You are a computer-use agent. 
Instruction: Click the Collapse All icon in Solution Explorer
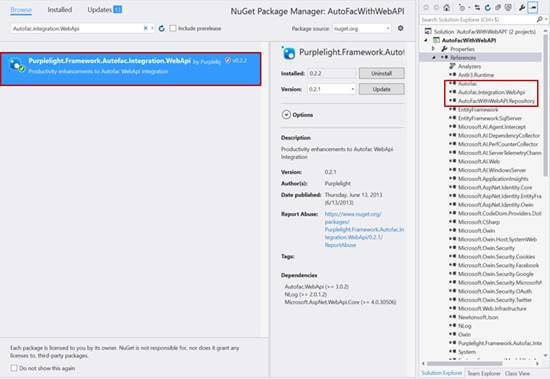[497, 7]
